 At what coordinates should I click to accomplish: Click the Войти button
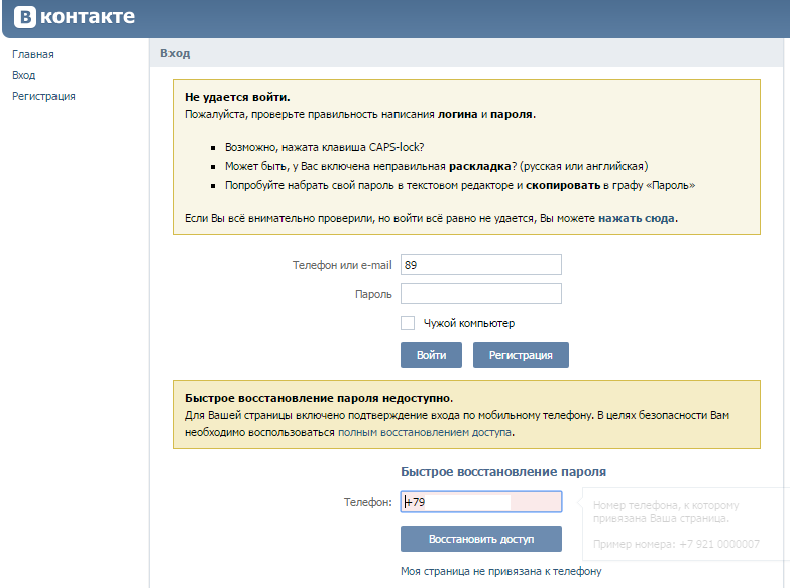pyautogui.click(x=431, y=355)
